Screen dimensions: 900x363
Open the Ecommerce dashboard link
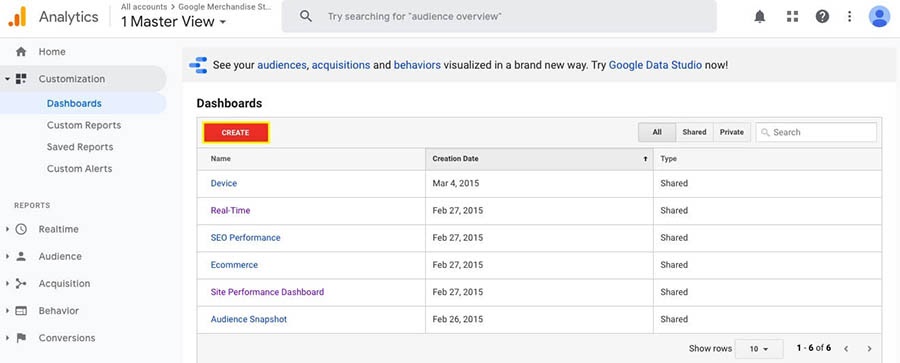(234, 265)
